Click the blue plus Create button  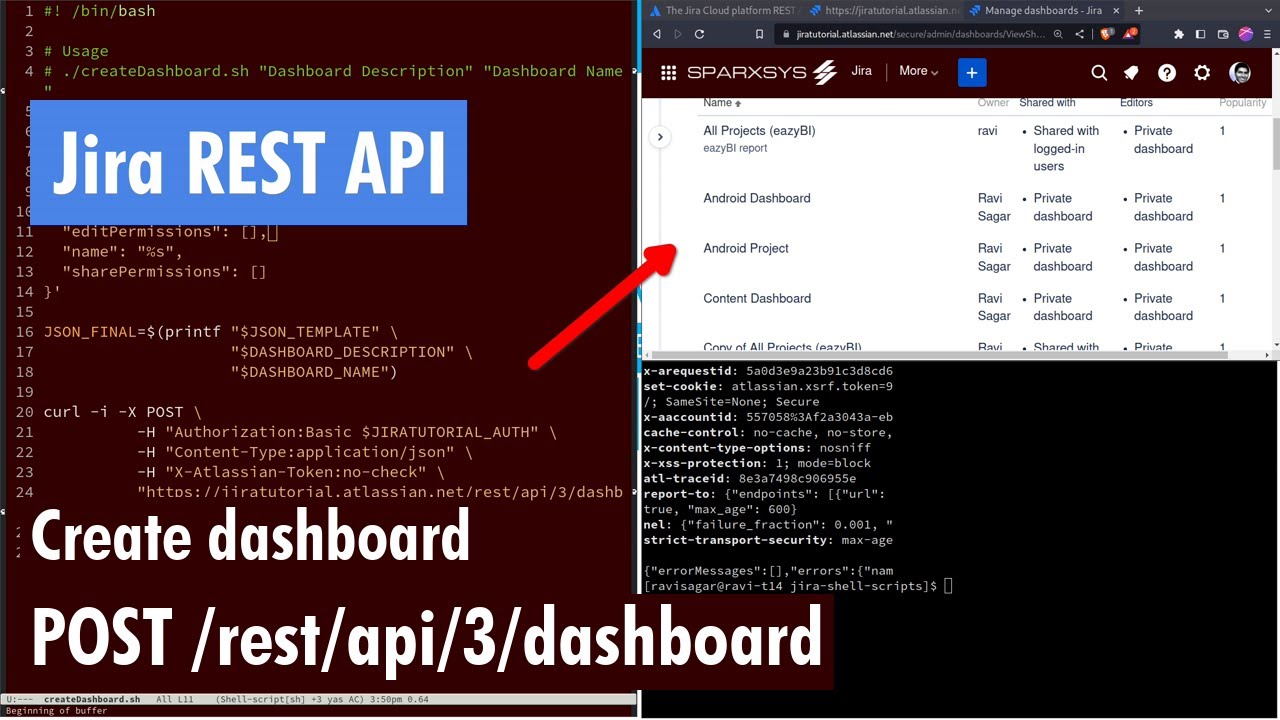click(x=972, y=72)
